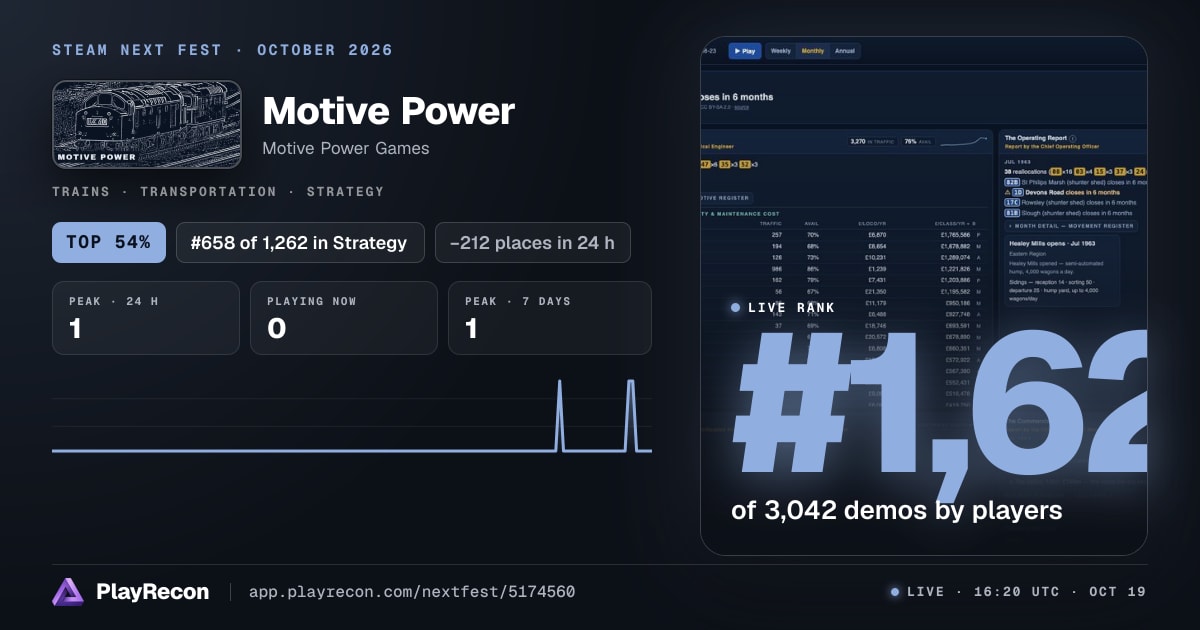Click the Healey Mills opens · Jul 1963 heading
1200x630 pixels.
tap(1052, 243)
